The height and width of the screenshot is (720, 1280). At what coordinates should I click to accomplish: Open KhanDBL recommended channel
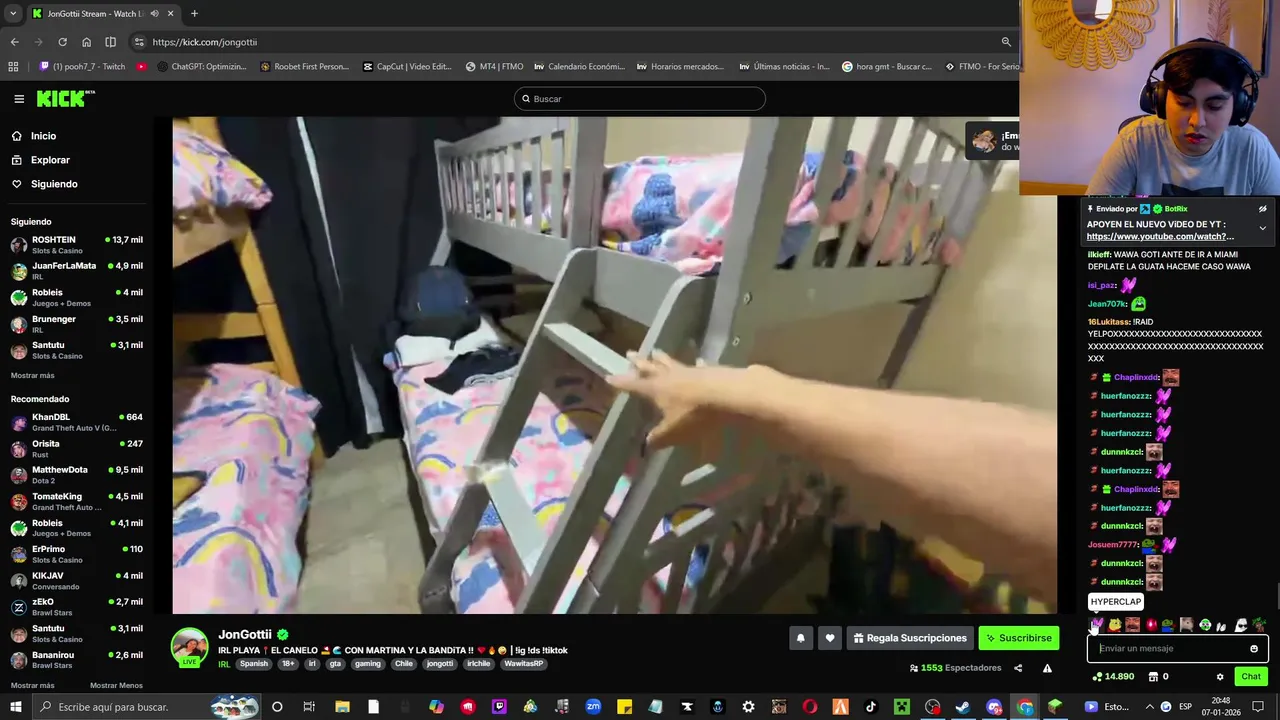pyautogui.click(x=77, y=422)
